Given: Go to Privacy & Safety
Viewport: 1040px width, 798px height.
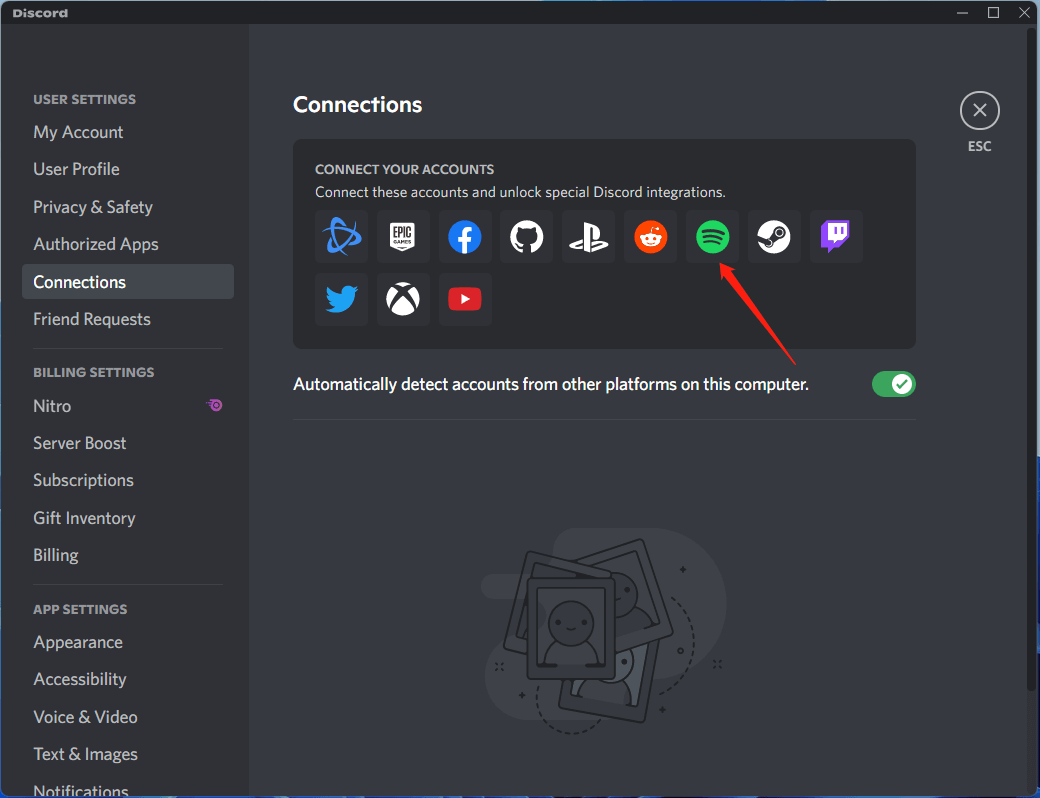Looking at the screenshot, I should [x=128, y=207].
